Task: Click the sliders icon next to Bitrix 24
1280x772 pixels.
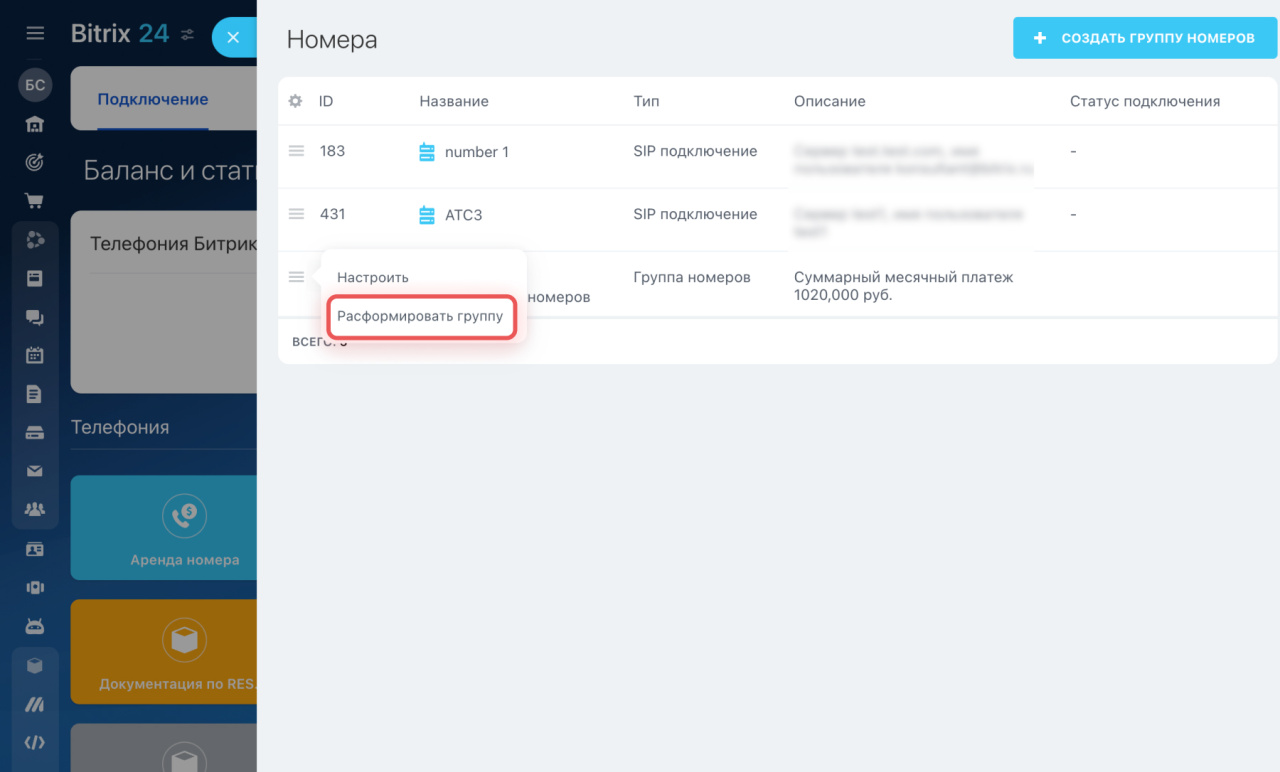Action: click(188, 35)
